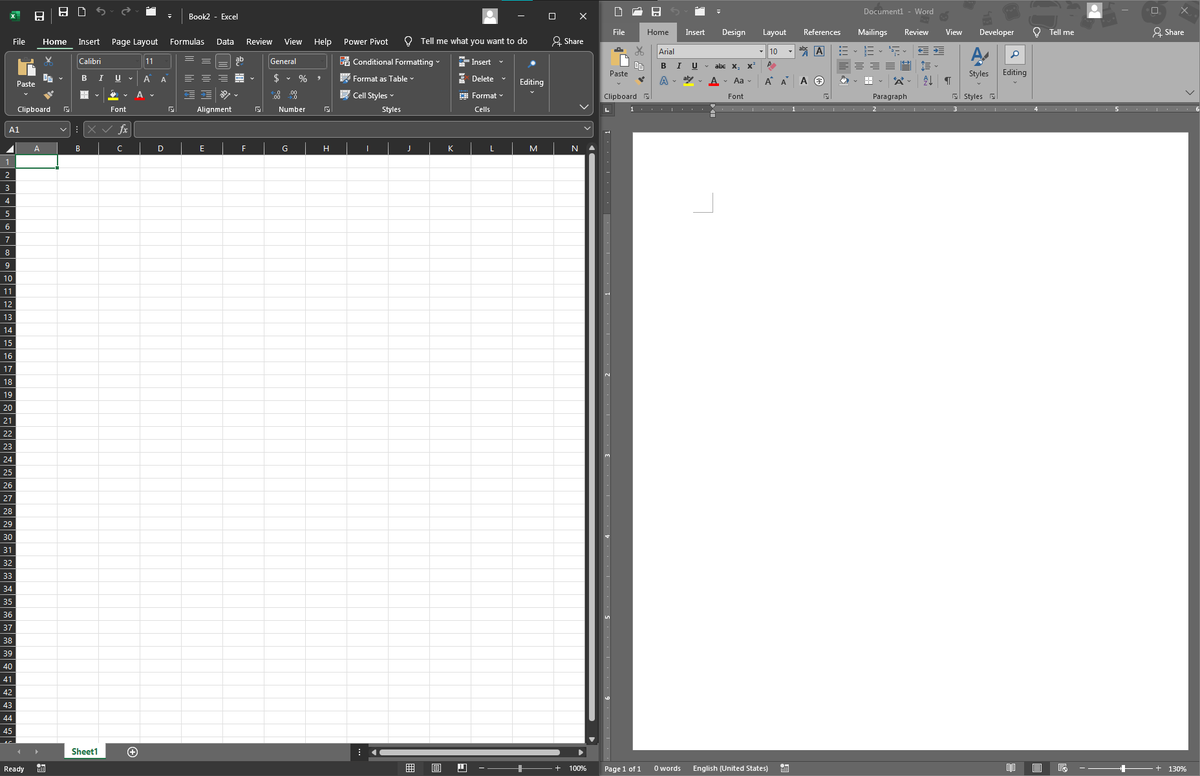Open Word Developer tab
The width and height of the screenshot is (1200, 776).
(996, 32)
